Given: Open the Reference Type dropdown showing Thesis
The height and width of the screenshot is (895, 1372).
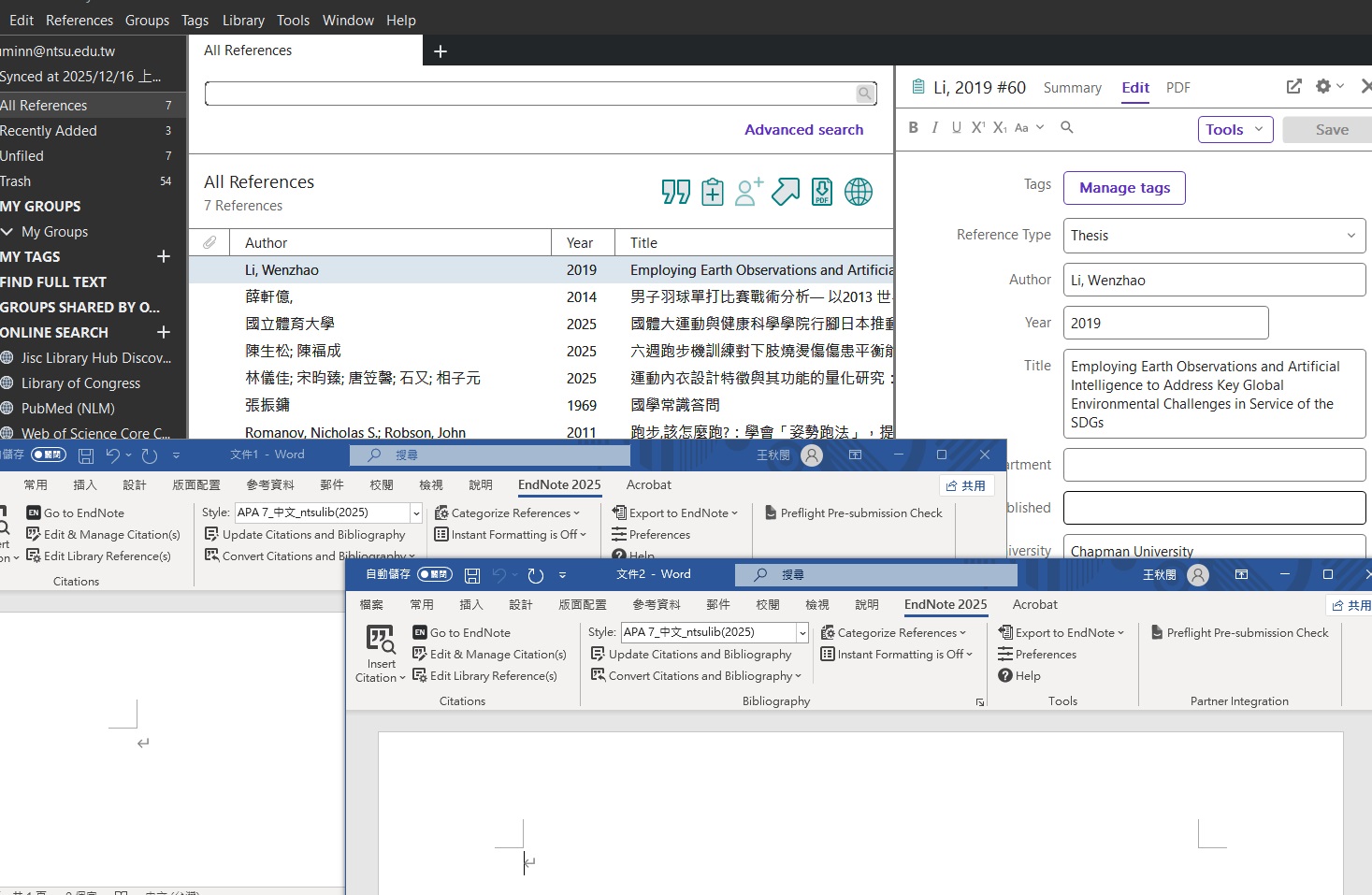Looking at the screenshot, I should click(x=1214, y=236).
